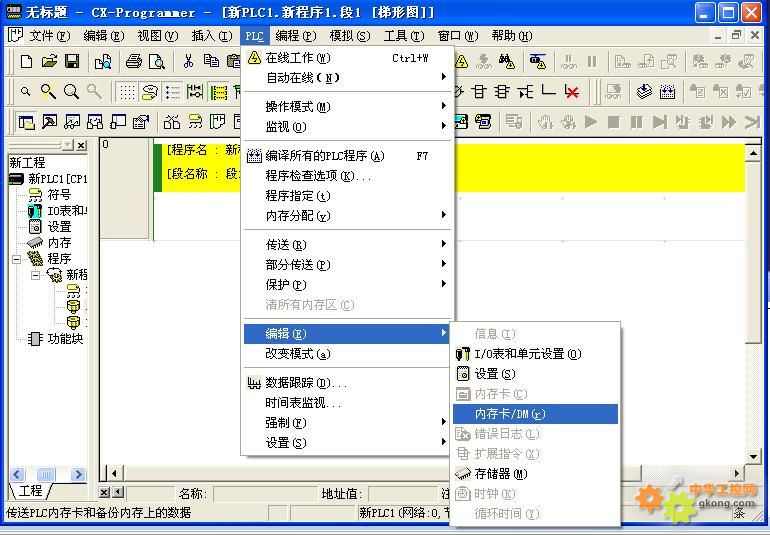Click the Save floppy disk icon

click(72, 61)
